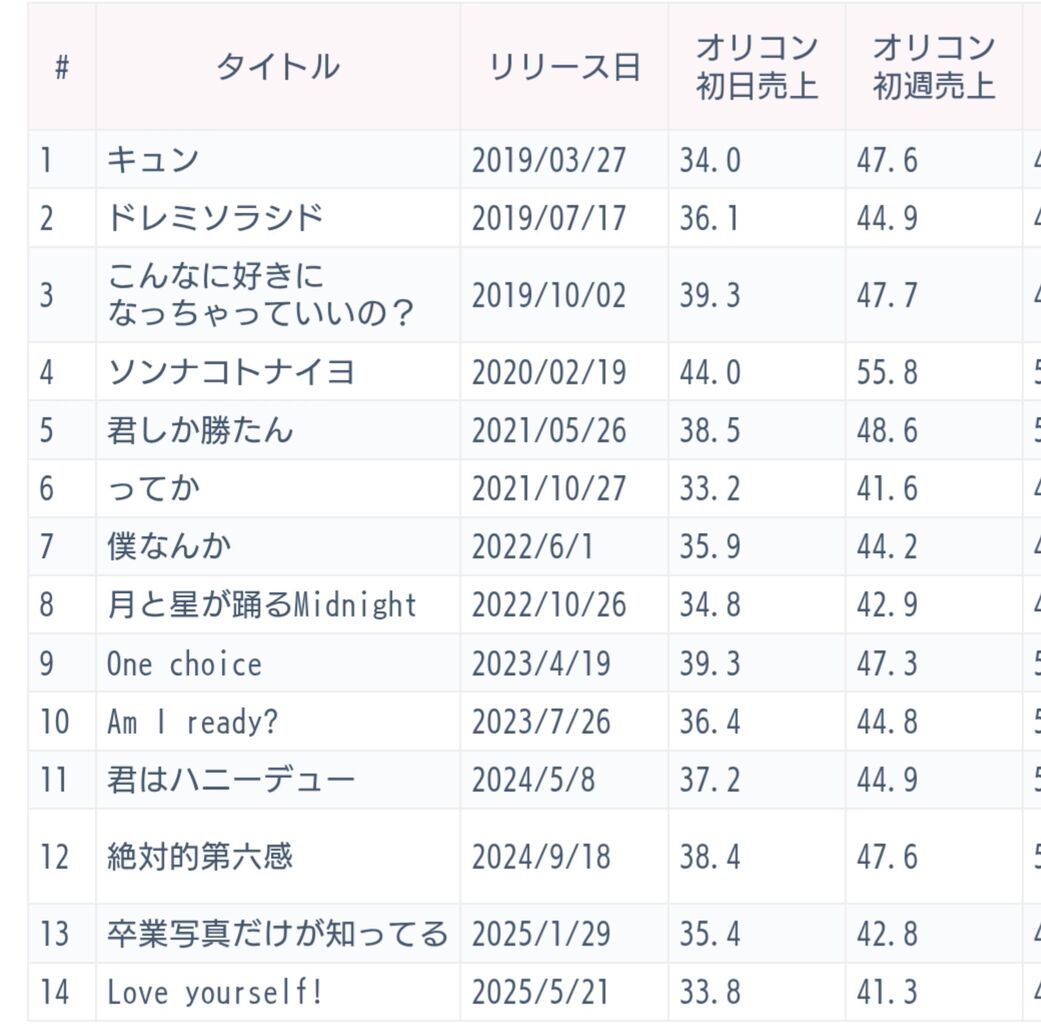Select the こんなに好きになっちゃっていいの？ title cell
The image size is (1041, 1024).
[x=278, y=295]
